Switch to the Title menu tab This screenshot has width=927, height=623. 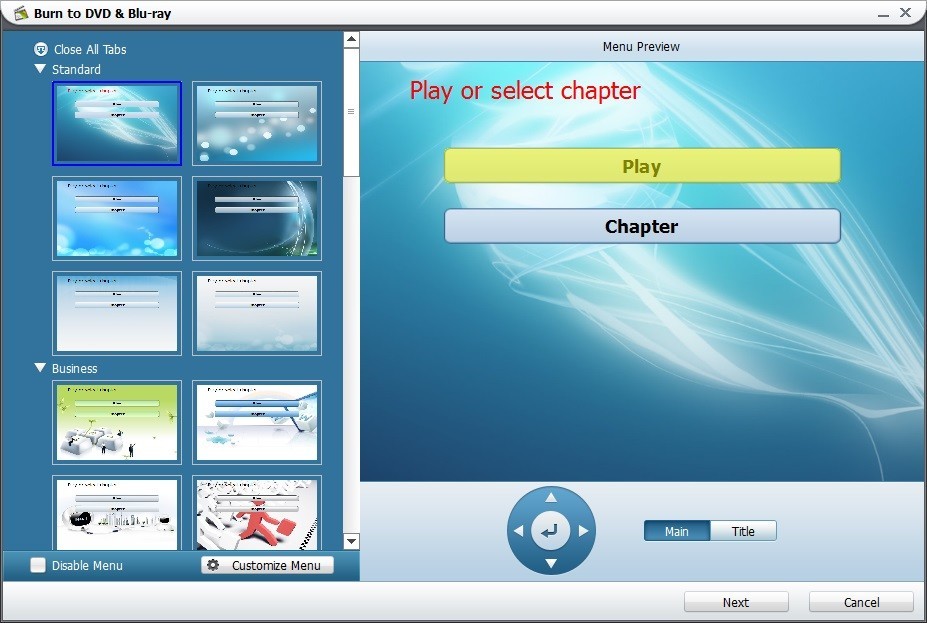744,531
